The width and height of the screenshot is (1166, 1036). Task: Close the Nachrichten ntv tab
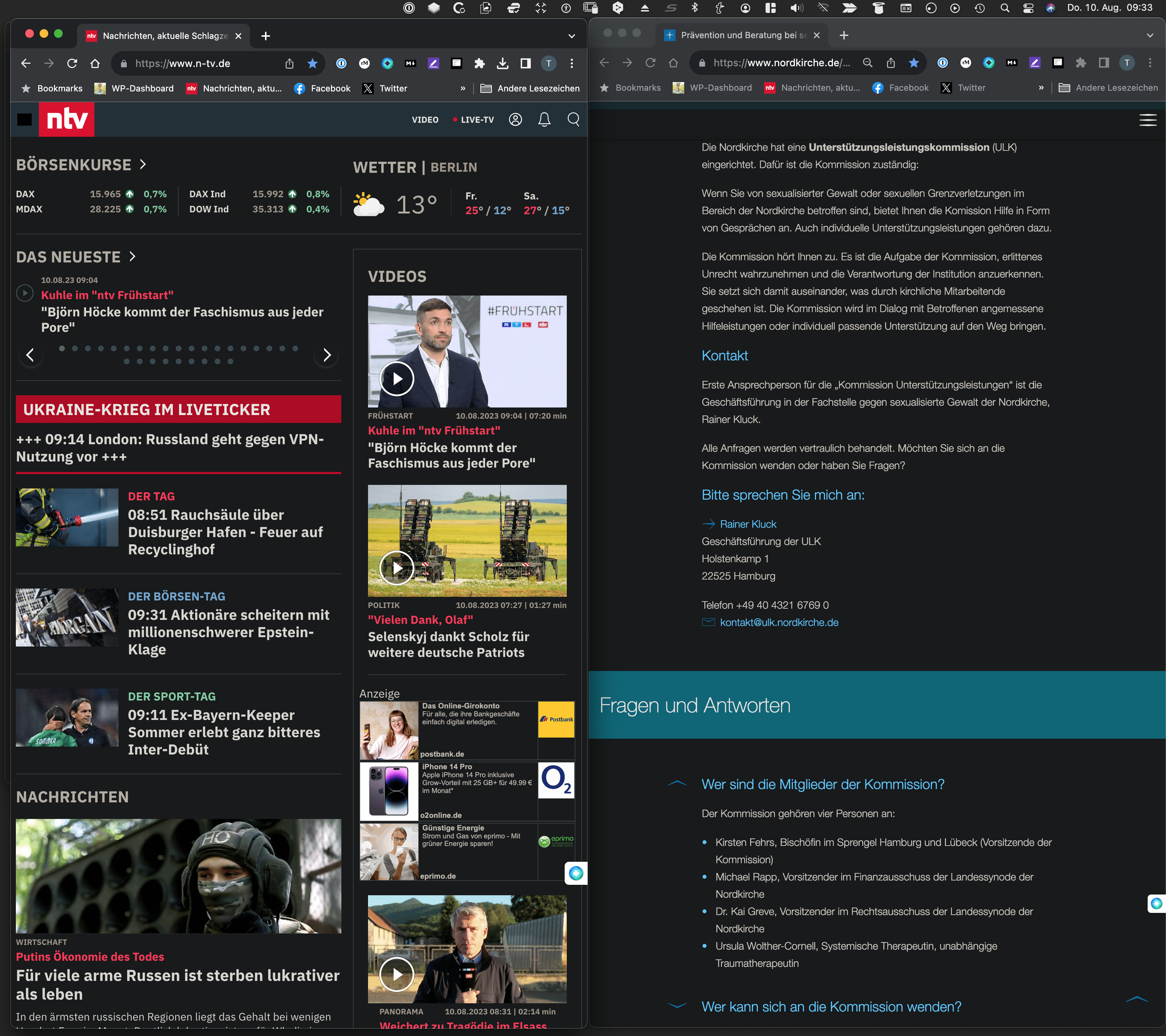(x=238, y=36)
